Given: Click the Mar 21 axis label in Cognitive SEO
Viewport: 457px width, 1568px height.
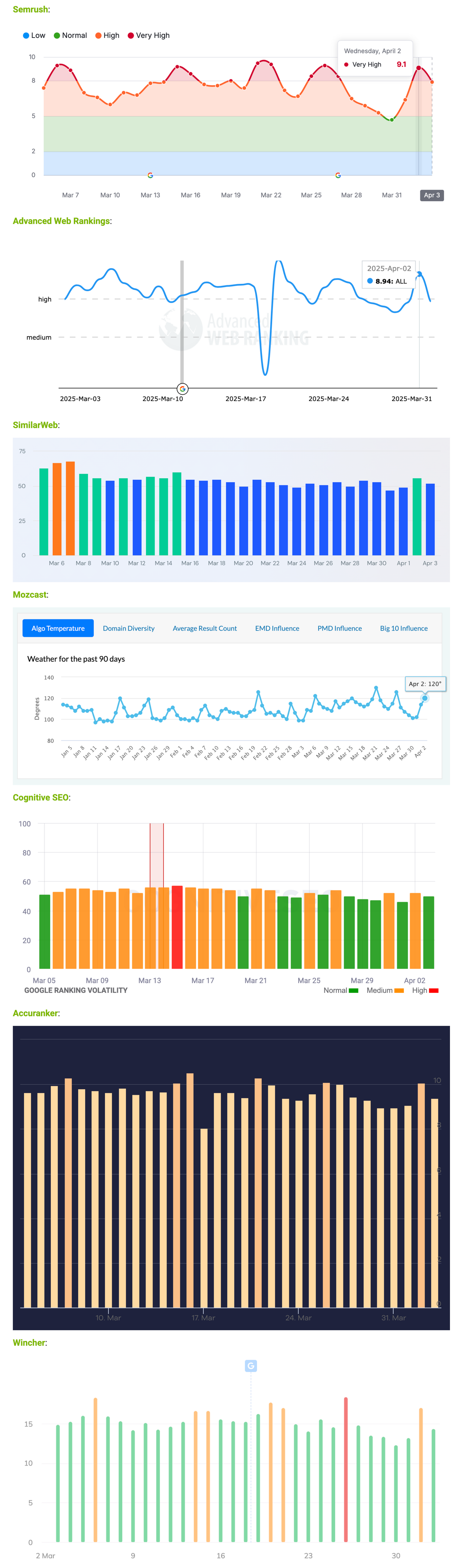Looking at the screenshot, I should click(256, 981).
